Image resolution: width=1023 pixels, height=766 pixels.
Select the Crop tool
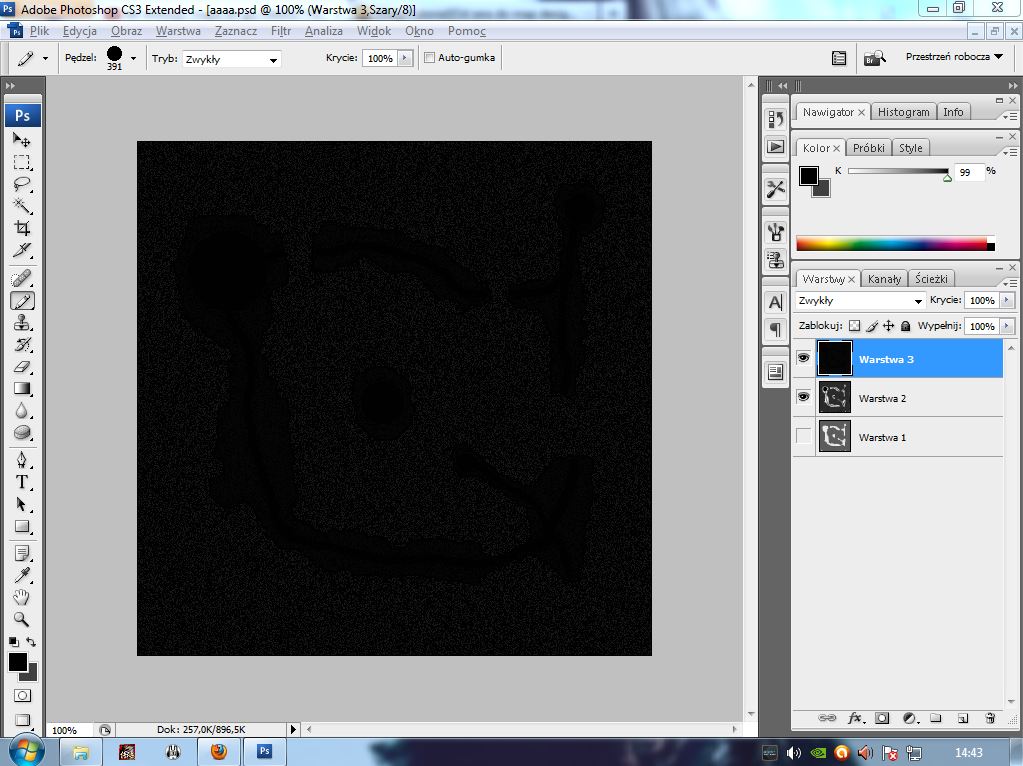22,228
